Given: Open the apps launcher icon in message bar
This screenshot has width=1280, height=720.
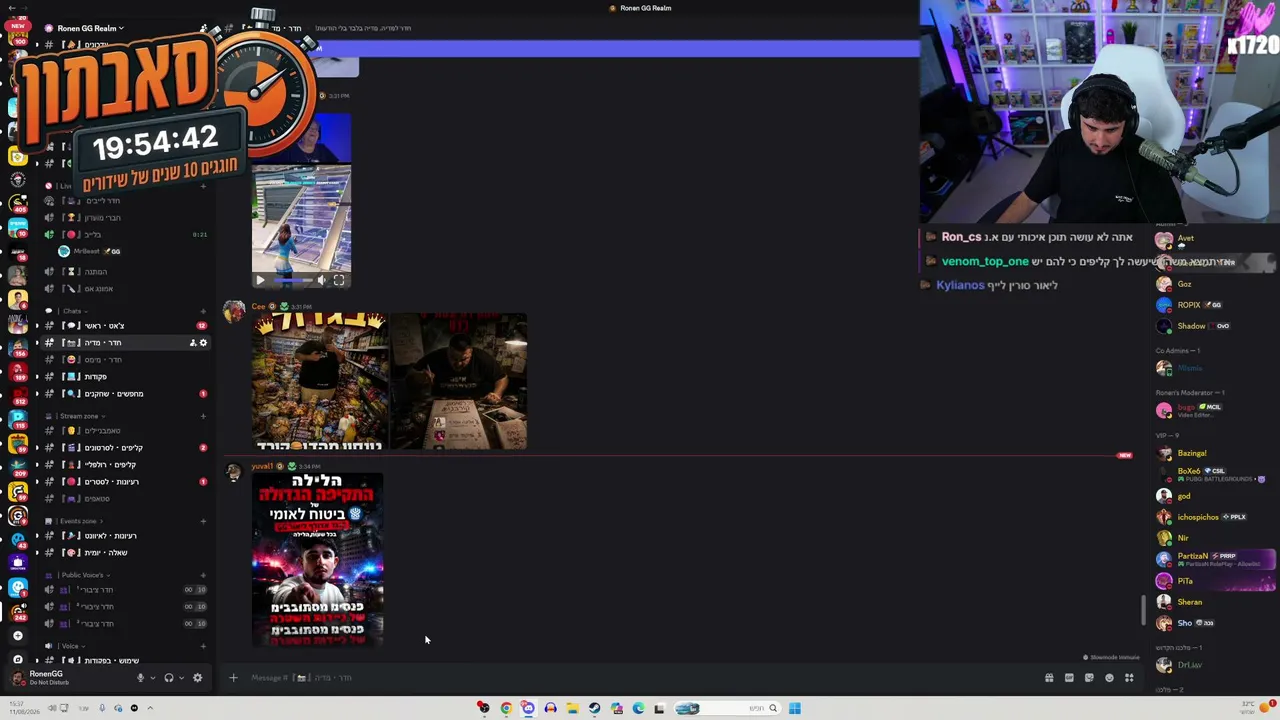Looking at the screenshot, I should 1129,678.
